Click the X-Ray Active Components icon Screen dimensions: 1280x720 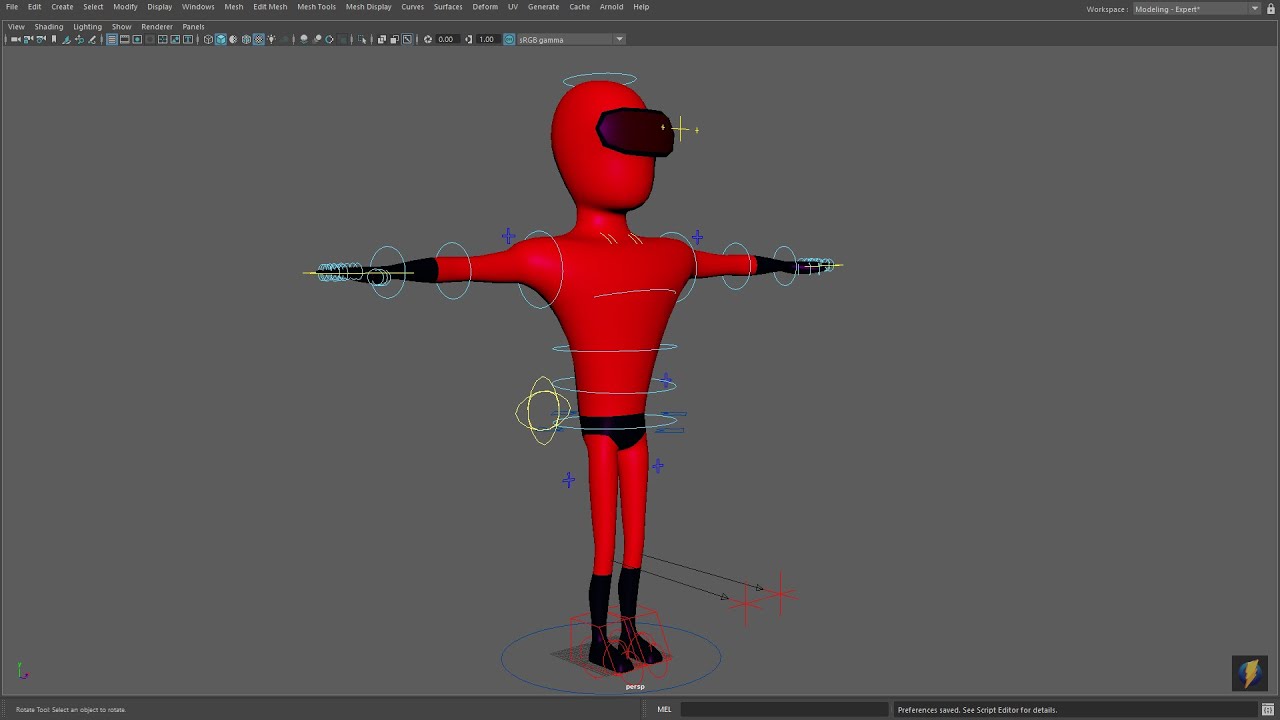pos(394,39)
